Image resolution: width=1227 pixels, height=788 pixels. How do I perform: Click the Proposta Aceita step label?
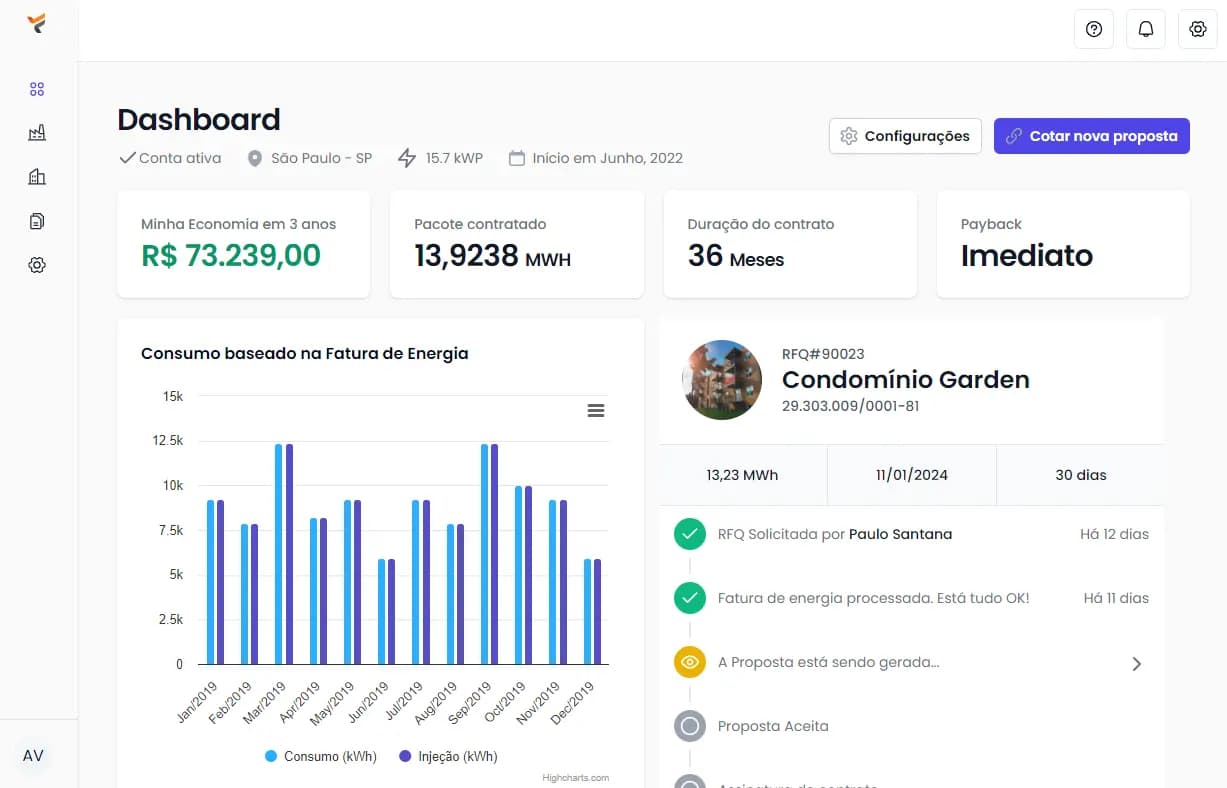(773, 726)
